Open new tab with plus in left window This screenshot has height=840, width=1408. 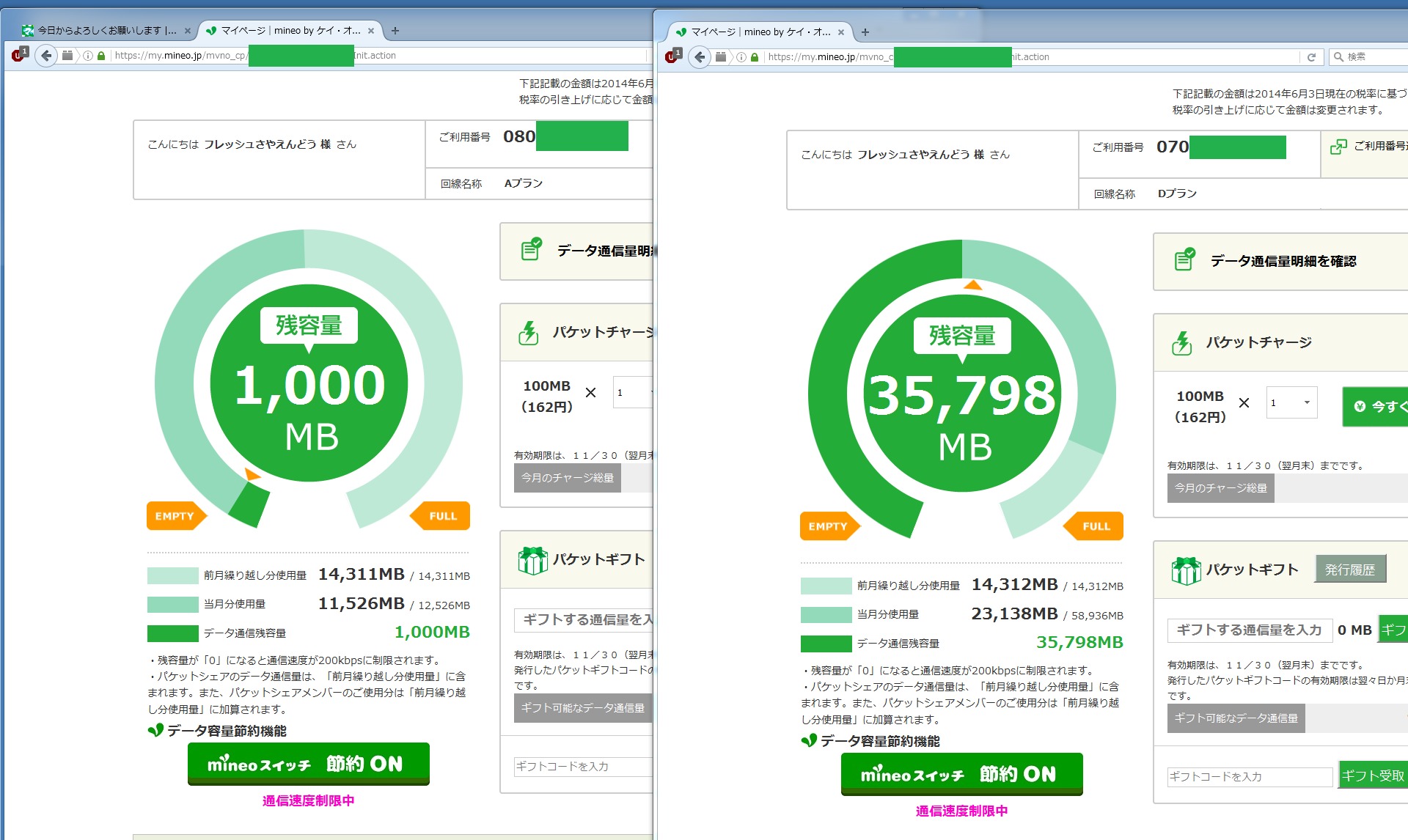click(x=395, y=31)
